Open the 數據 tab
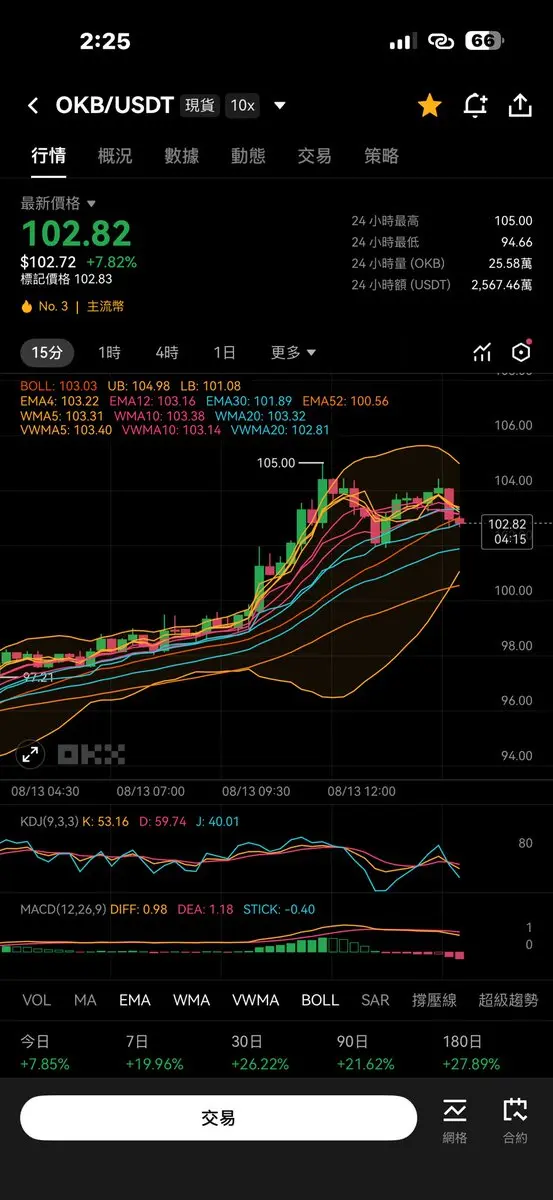 click(181, 156)
